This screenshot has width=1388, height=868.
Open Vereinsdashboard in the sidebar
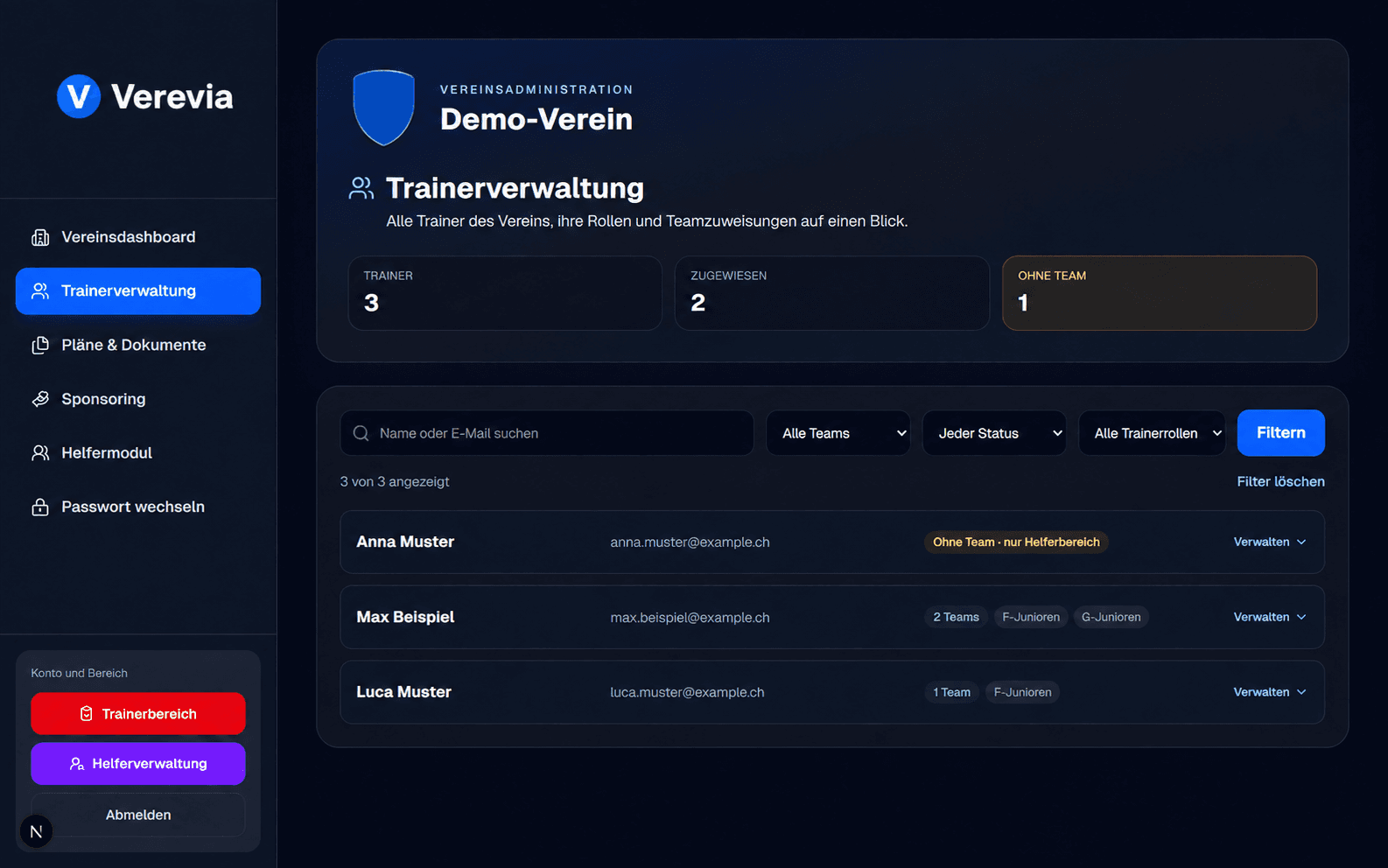[138, 237]
